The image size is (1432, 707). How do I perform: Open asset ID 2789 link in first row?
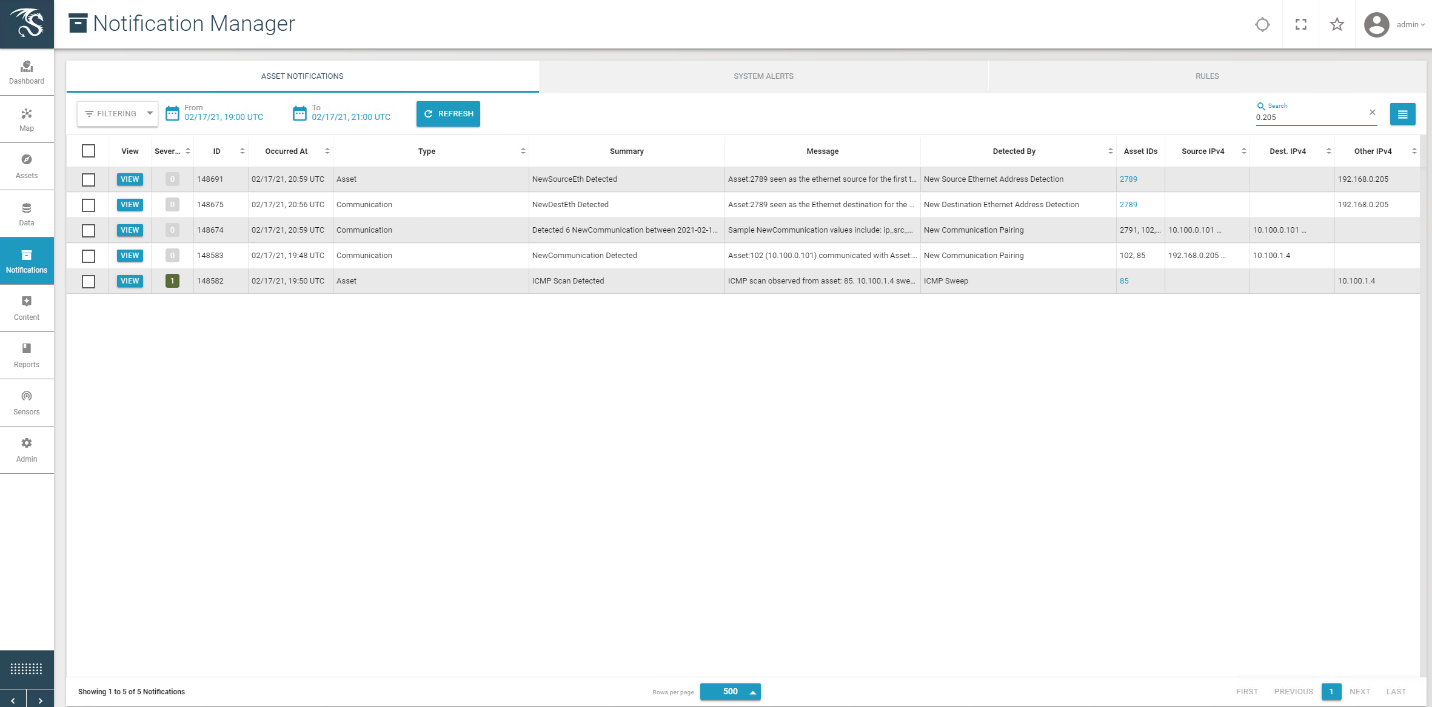pyautogui.click(x=1128, y=179)
